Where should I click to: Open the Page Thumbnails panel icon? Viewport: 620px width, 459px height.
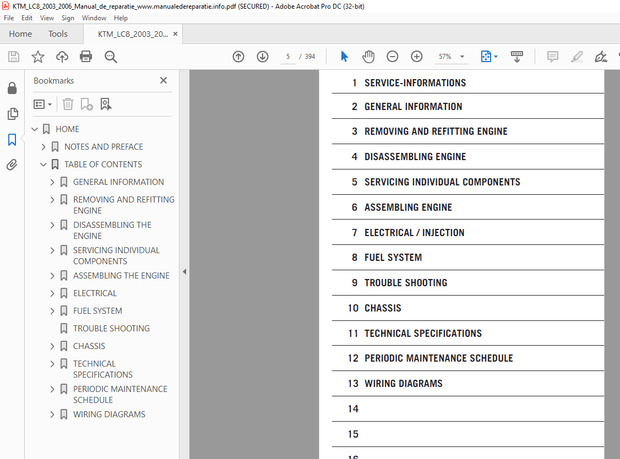[x=12, y=114]
